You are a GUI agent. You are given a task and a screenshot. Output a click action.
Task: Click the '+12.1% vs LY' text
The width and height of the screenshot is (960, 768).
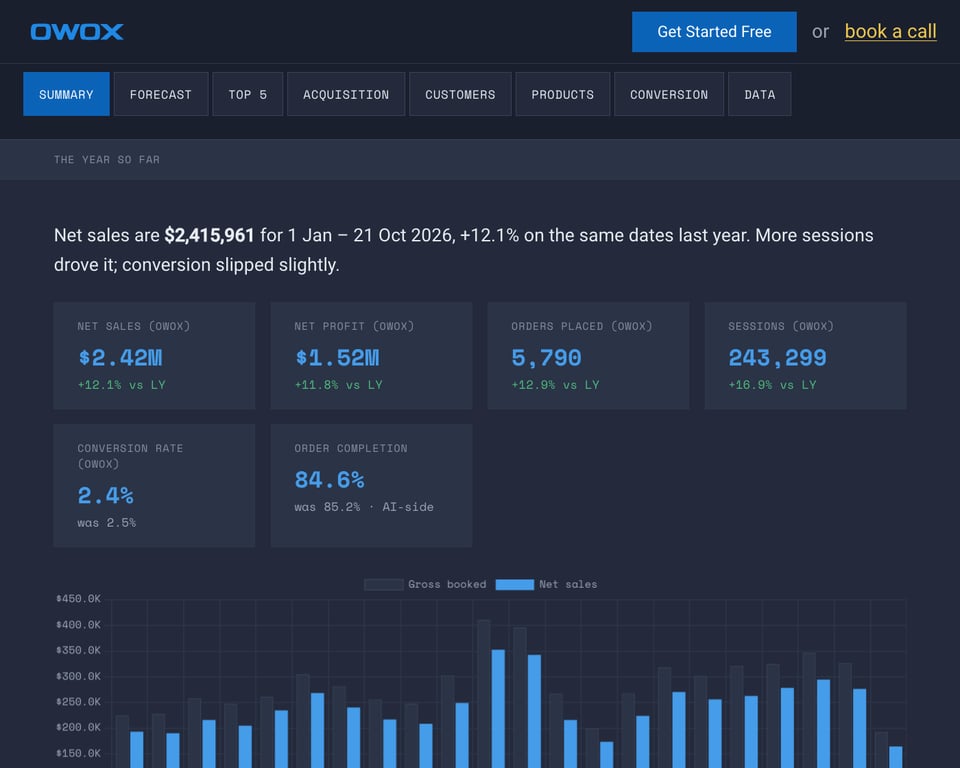click(x=121, y=385)
